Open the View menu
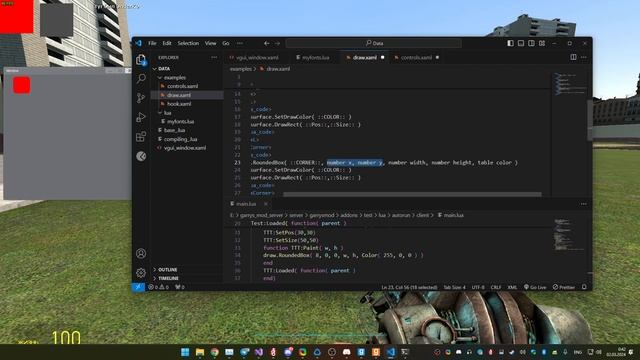The height and width of the screenshot is (360, 640). (211, 43)
